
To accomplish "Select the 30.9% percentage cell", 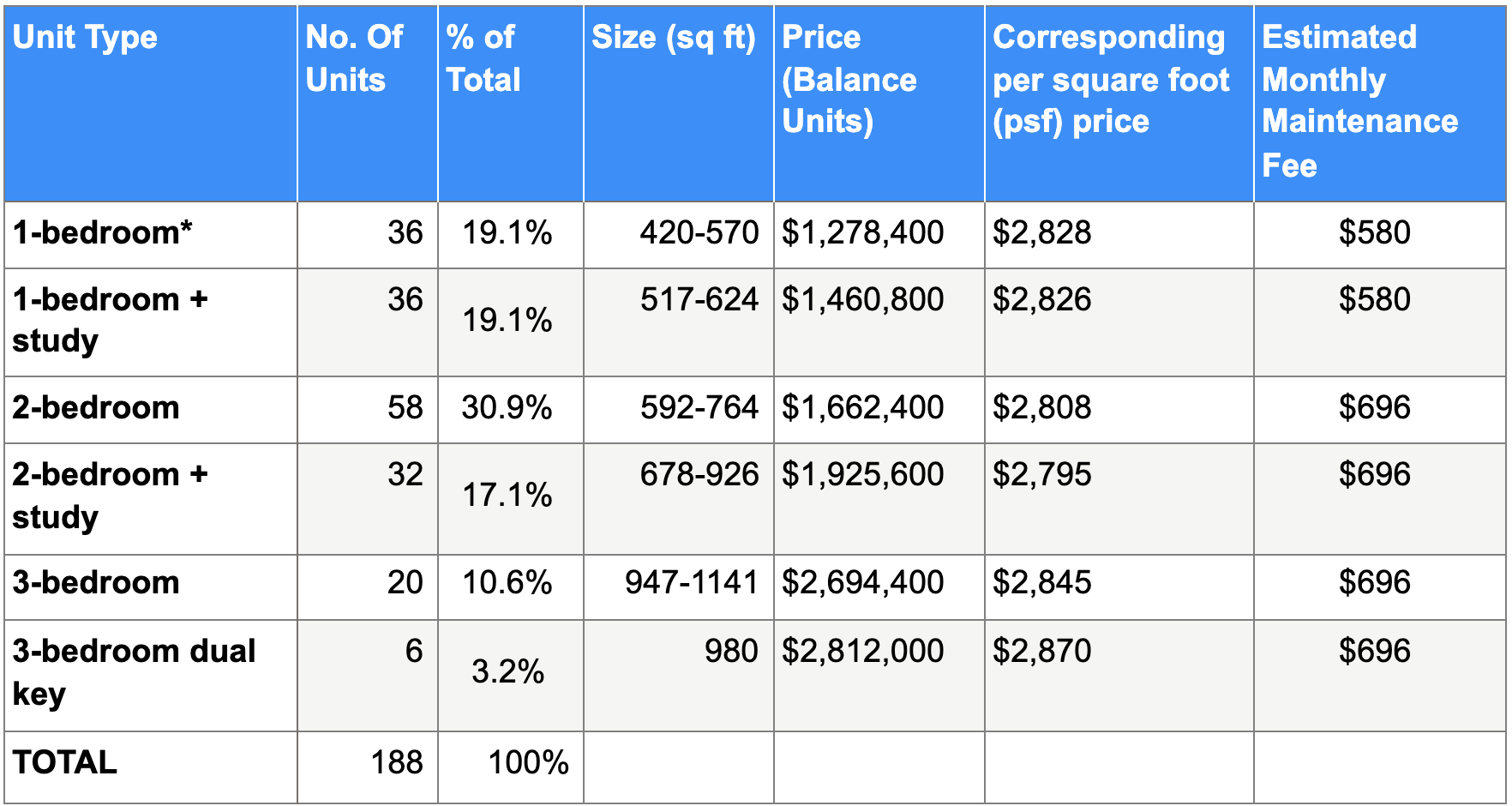I will tap(507, 408).
